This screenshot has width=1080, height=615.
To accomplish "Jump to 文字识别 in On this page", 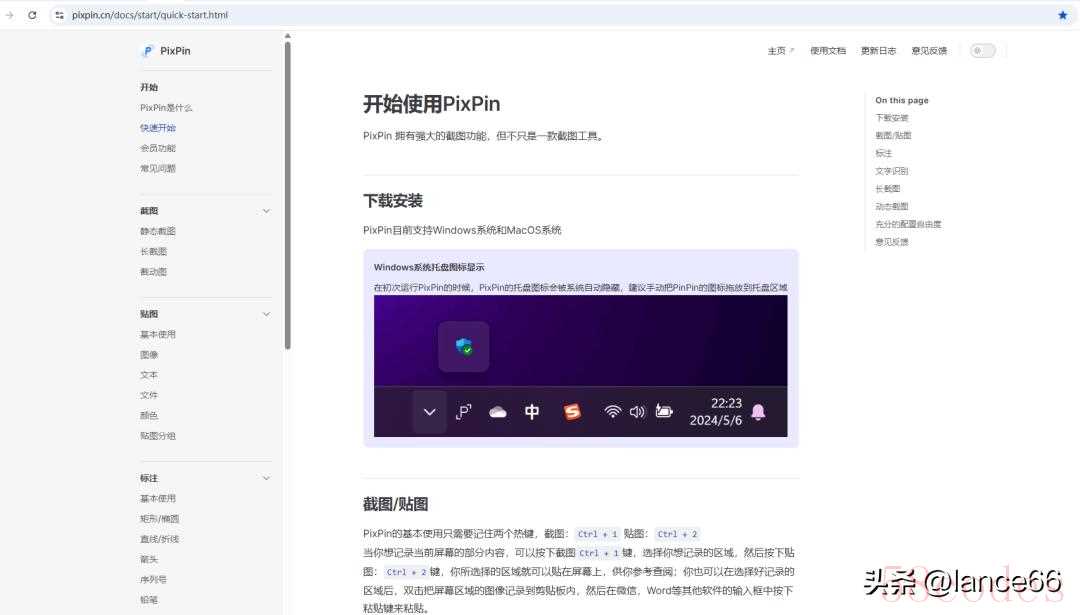I will [x=891, y=171].
